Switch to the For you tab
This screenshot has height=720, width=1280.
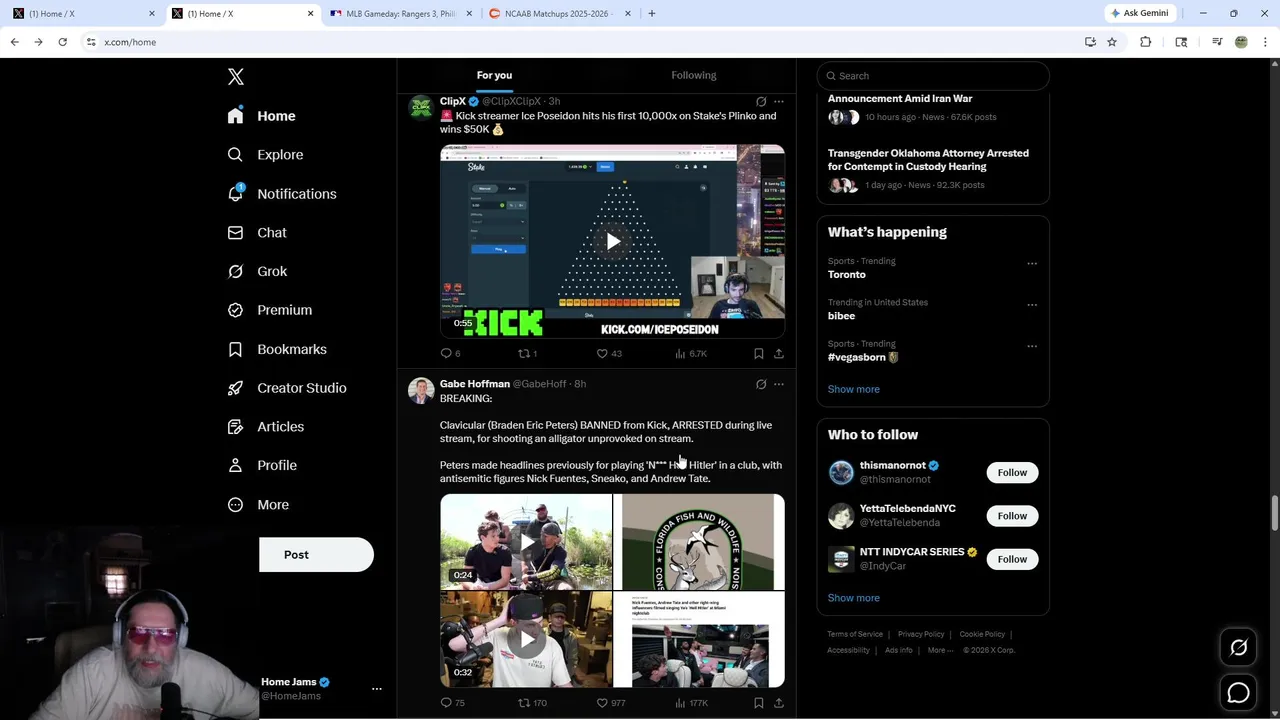pyautogui.click(x=494, y=75)
